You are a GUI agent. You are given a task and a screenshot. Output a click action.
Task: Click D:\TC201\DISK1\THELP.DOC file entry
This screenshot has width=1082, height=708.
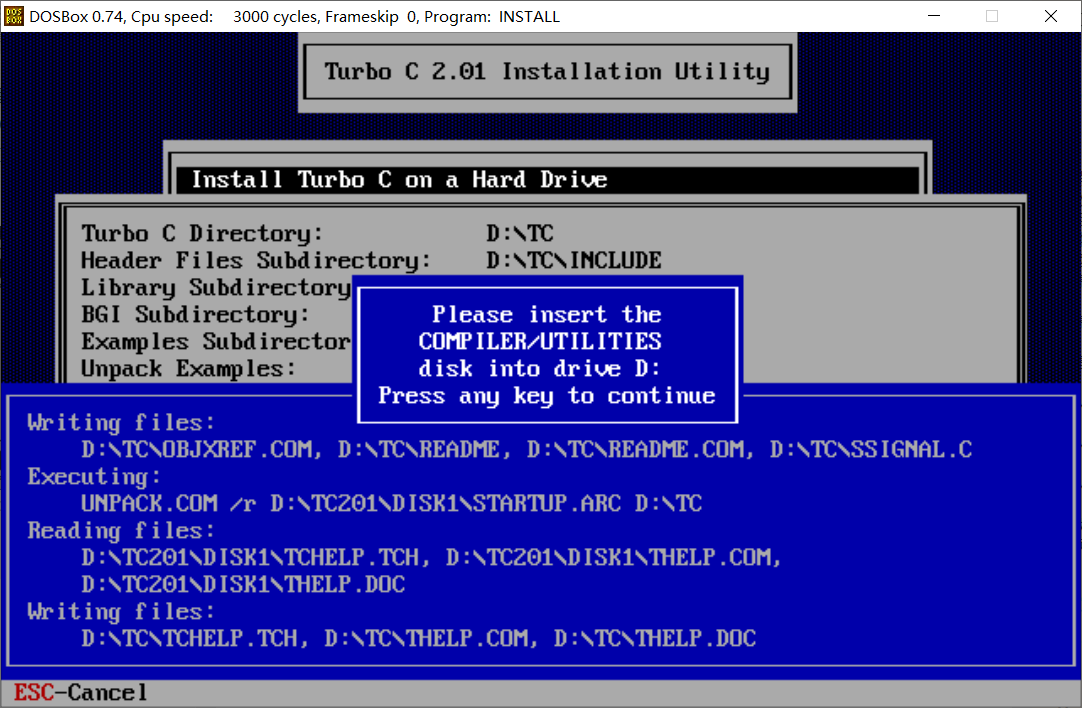(243, 584)
